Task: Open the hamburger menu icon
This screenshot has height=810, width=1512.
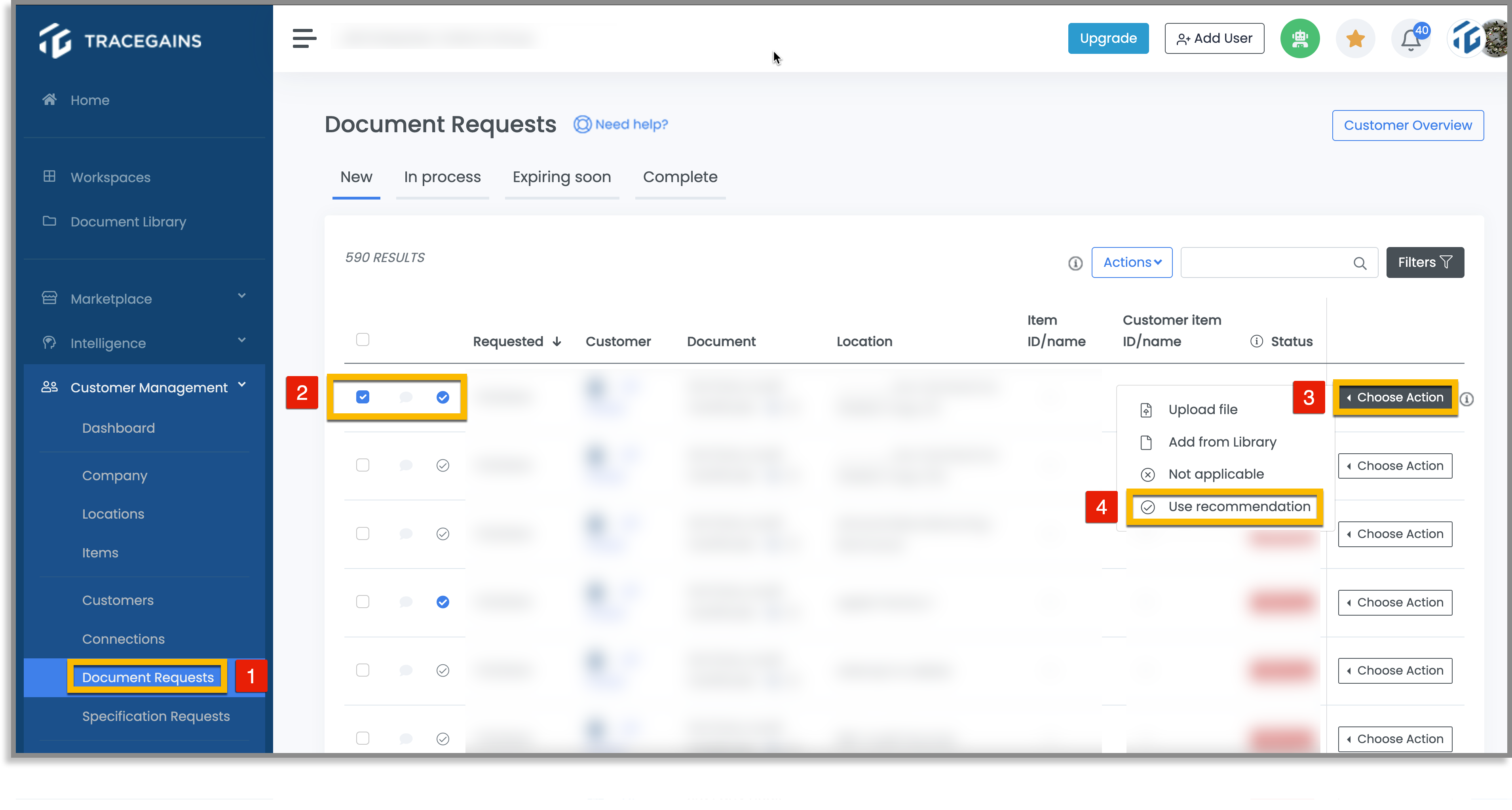Action: point(304,39)
